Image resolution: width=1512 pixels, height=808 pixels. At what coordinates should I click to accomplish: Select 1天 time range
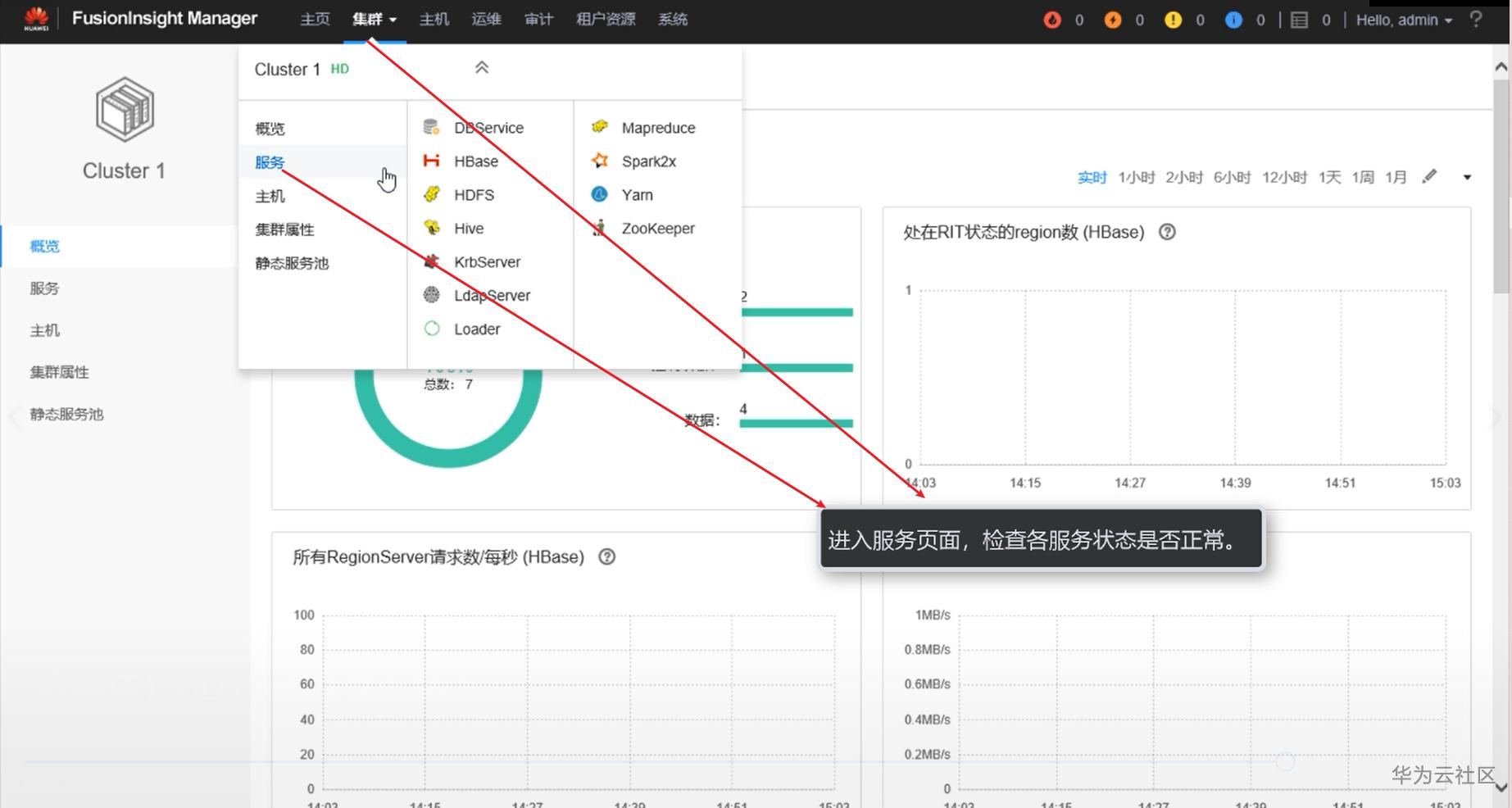click(1329, 177)
